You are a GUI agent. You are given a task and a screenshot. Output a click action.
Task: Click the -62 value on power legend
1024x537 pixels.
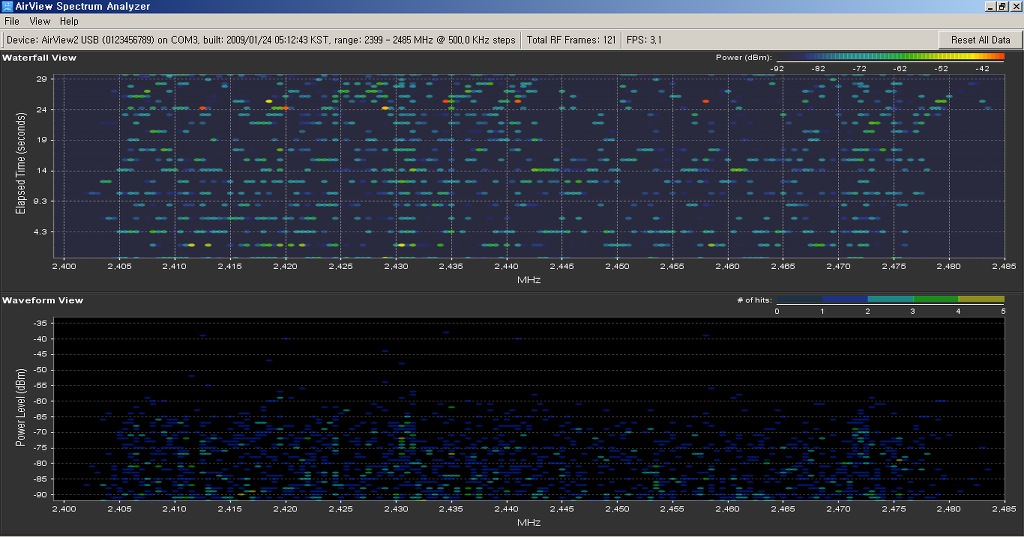[x=900, y=69]
